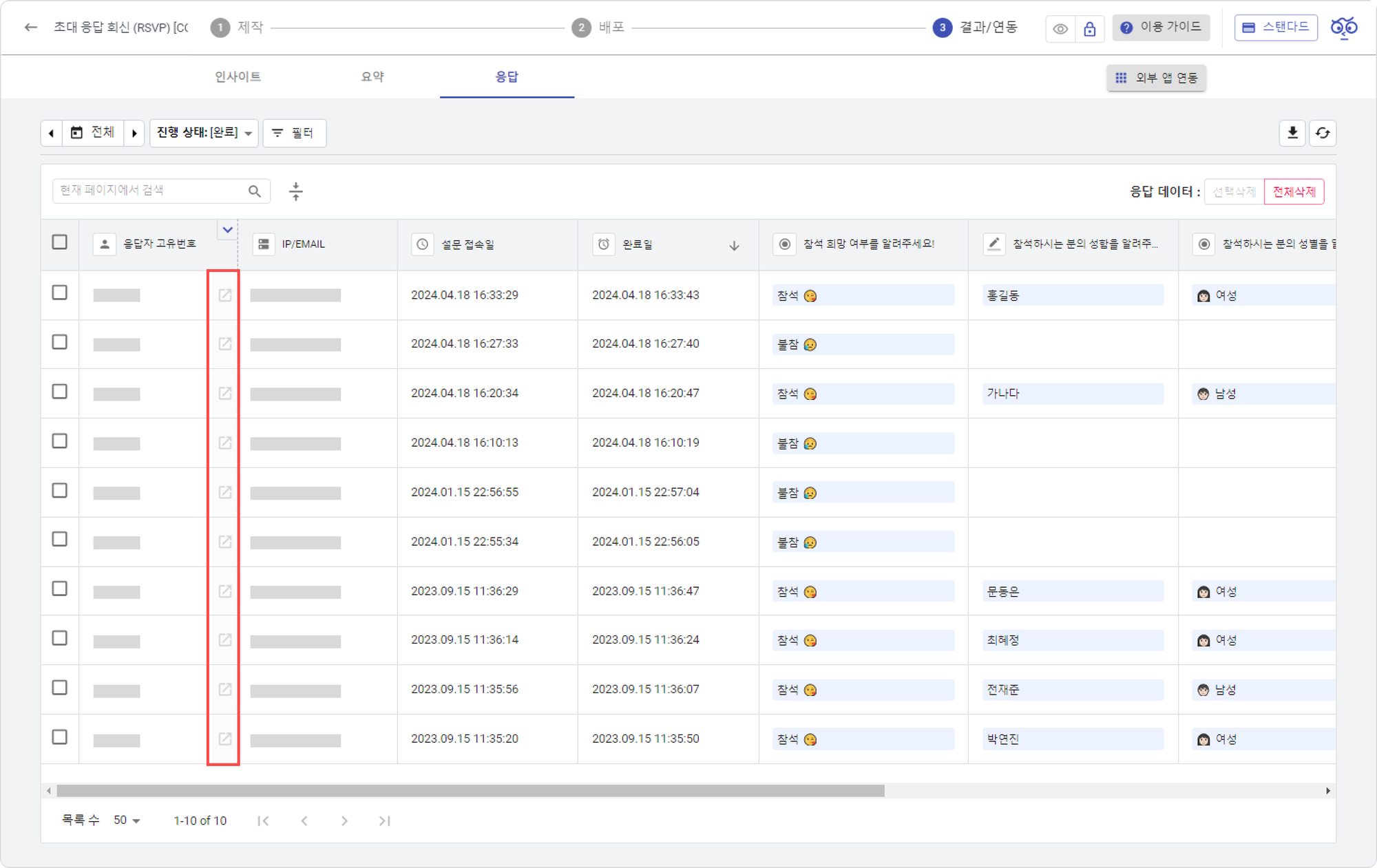Select all rows with header checkbox
Screen dimensions: 1377x868
(x=60, y=242)
